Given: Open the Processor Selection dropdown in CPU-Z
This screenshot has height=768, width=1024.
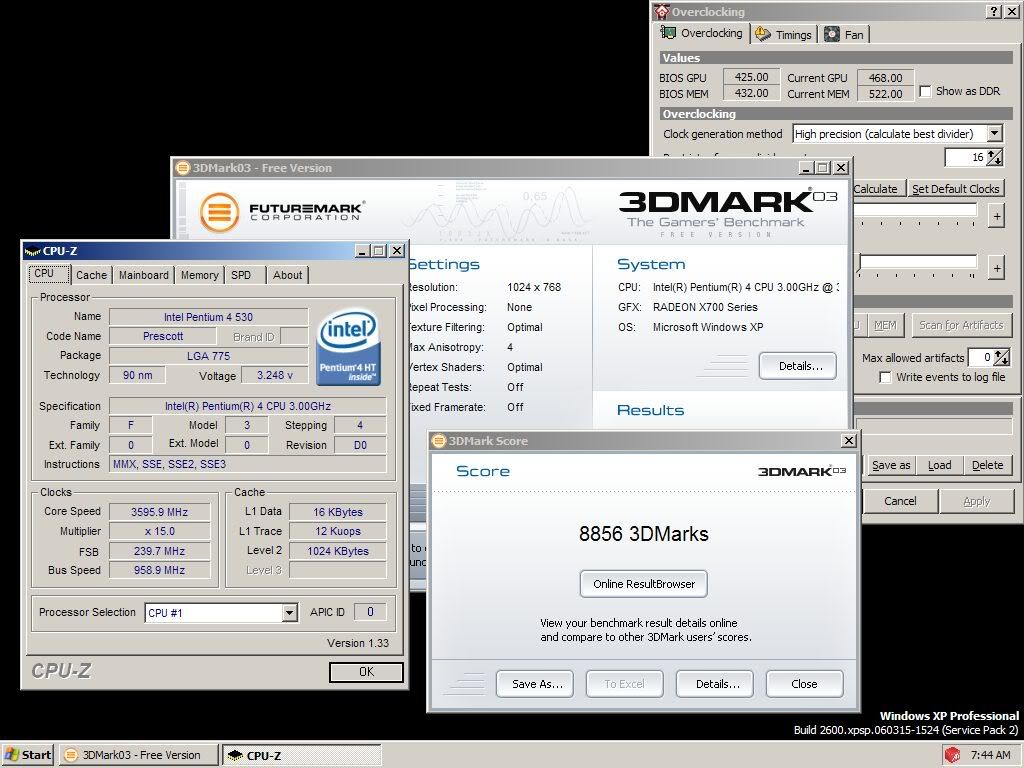Looking at the screenshot, I should coord(291,612).
